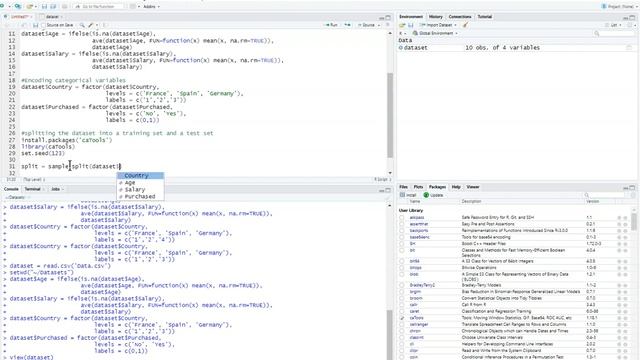
Task: Click the Save current document icon in main toolbar
Action: pyautogui.click(x=44, y=7)
